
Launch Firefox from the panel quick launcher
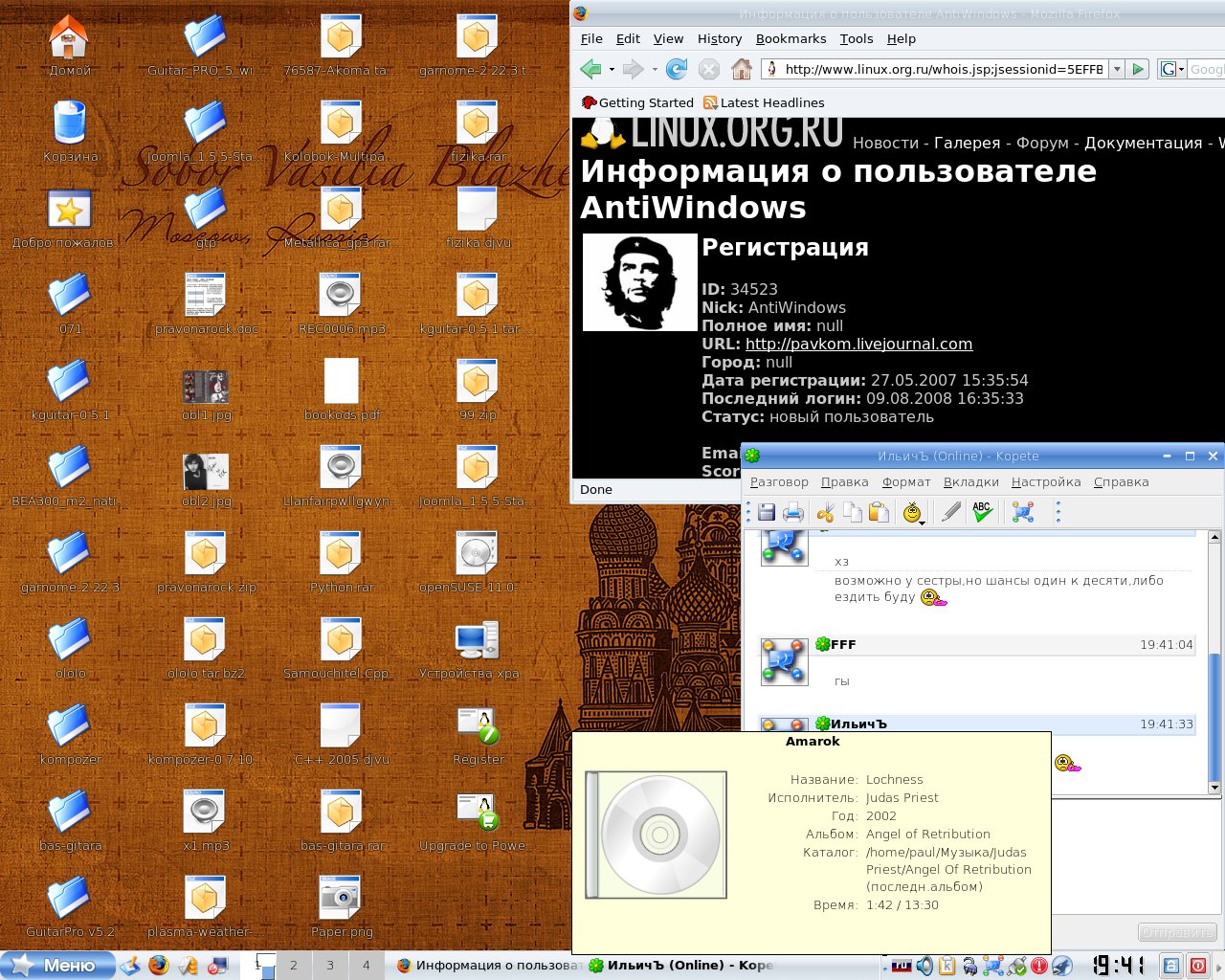159,966
